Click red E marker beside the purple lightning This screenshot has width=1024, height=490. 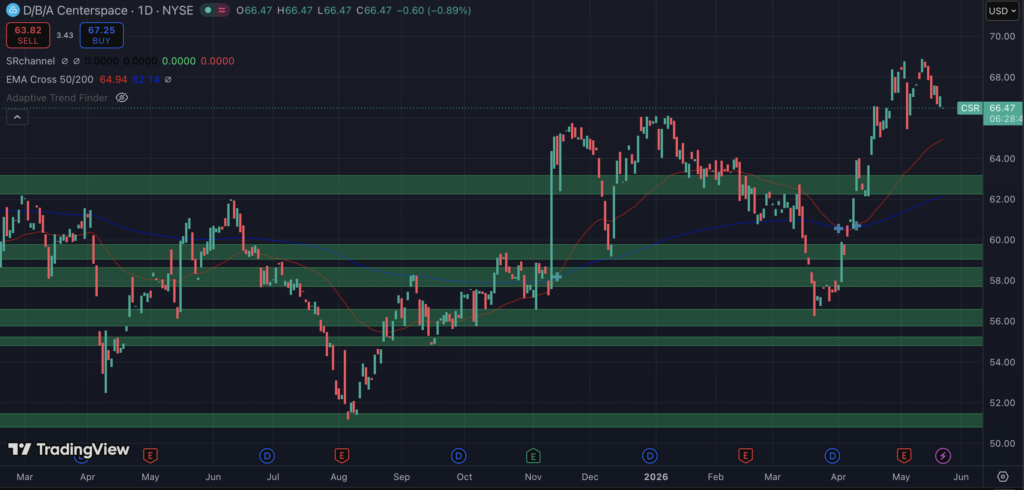(x=904, y=455)
